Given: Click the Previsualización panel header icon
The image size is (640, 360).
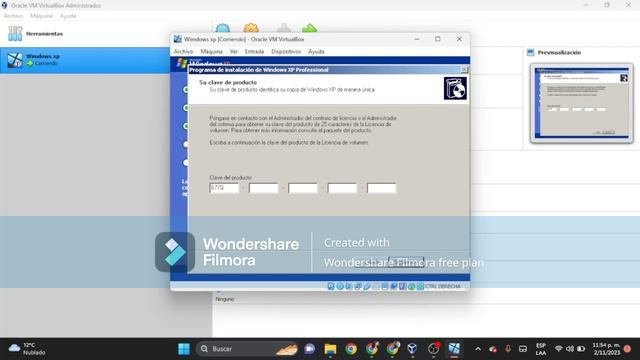Looking at the screenshot, I should (530, 52).
